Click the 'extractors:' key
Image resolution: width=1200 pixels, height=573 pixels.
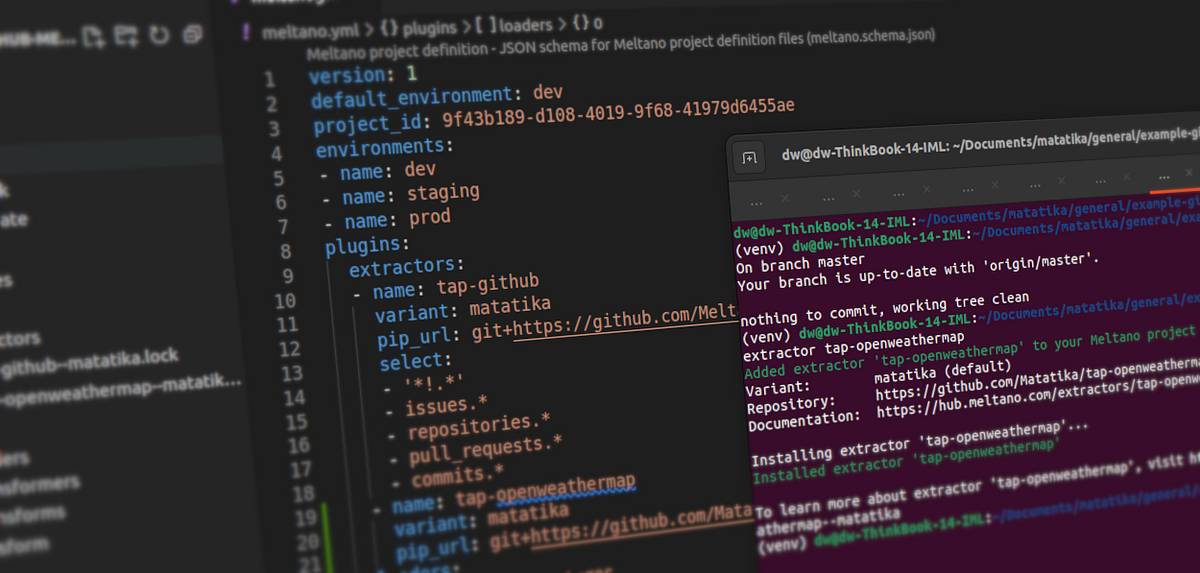pyautogui.click(x=407, y=267)
